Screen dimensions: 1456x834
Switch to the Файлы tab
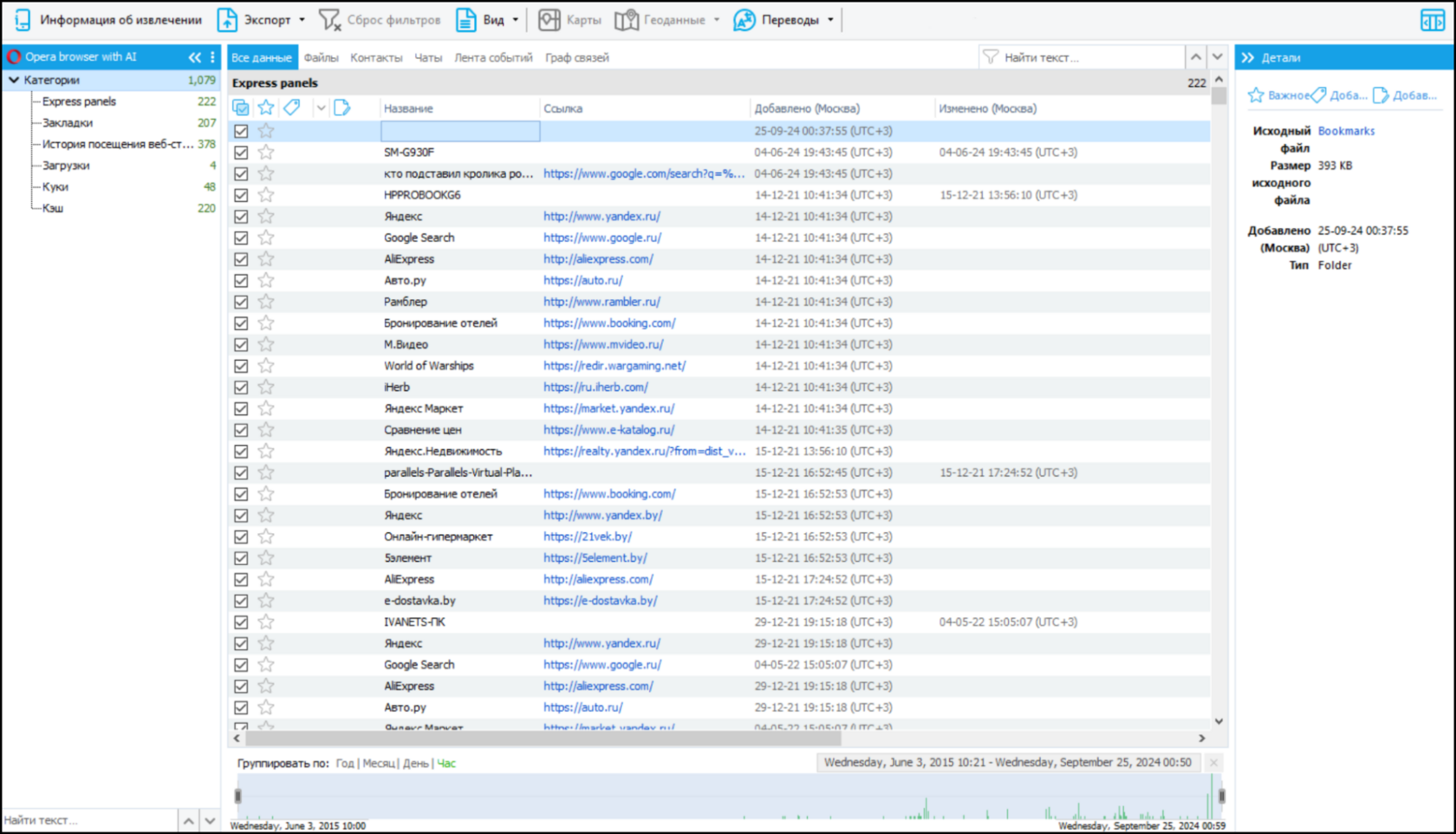pyautogui.click(x=321, y=57)
